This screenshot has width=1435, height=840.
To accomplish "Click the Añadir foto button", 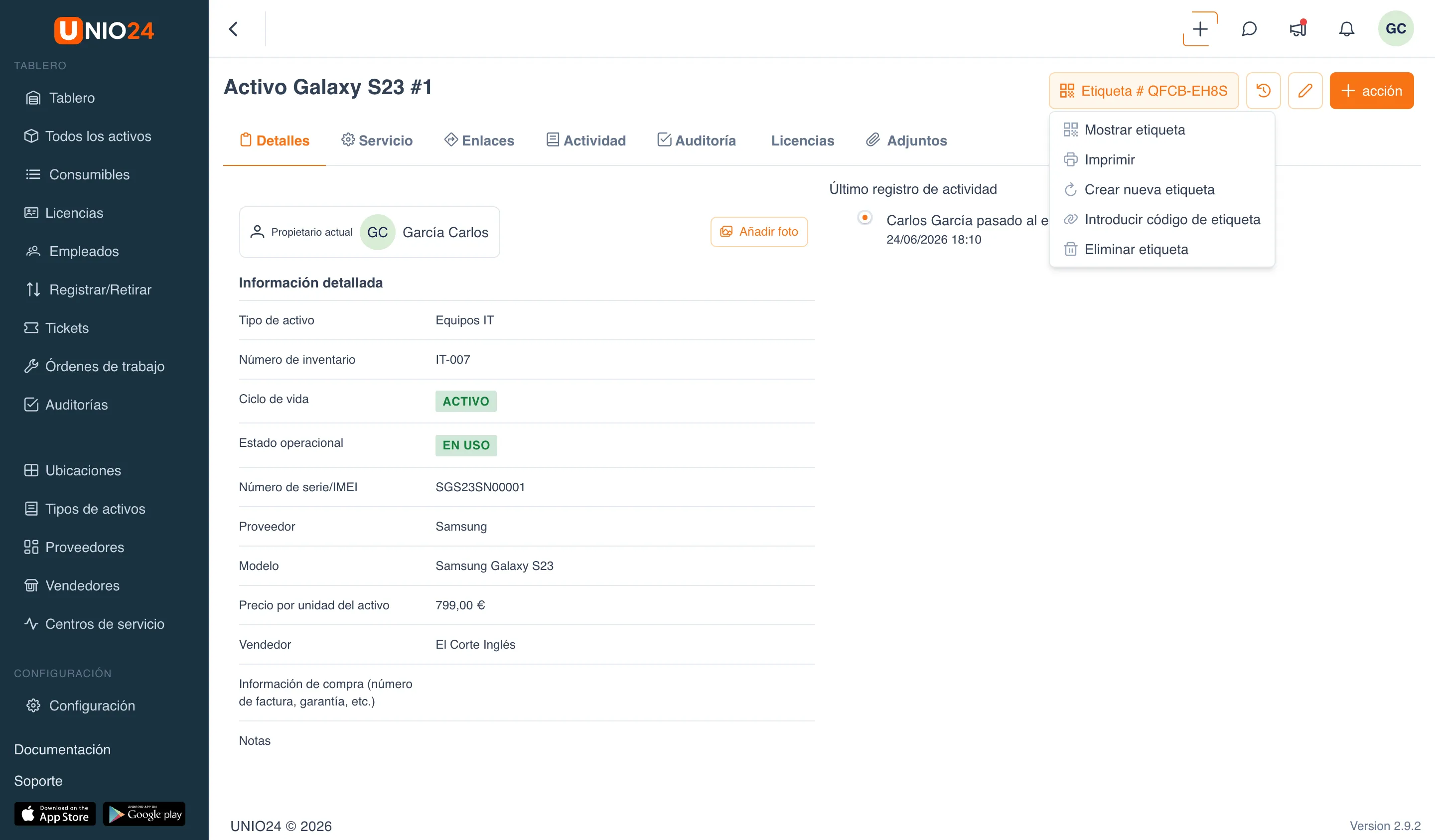I will point(759,232).
